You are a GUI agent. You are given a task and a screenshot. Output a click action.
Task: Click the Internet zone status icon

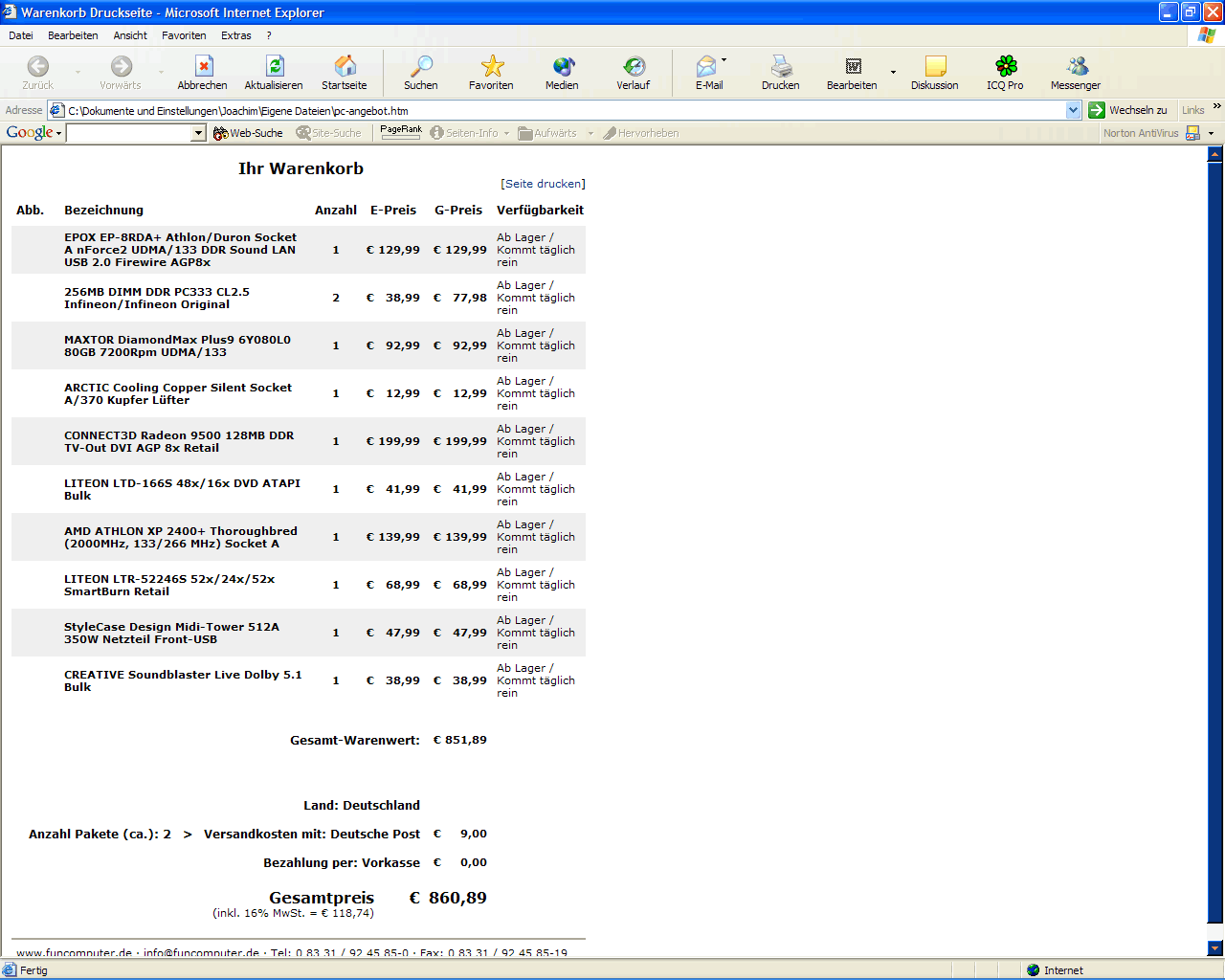(x=1033, y=970)
